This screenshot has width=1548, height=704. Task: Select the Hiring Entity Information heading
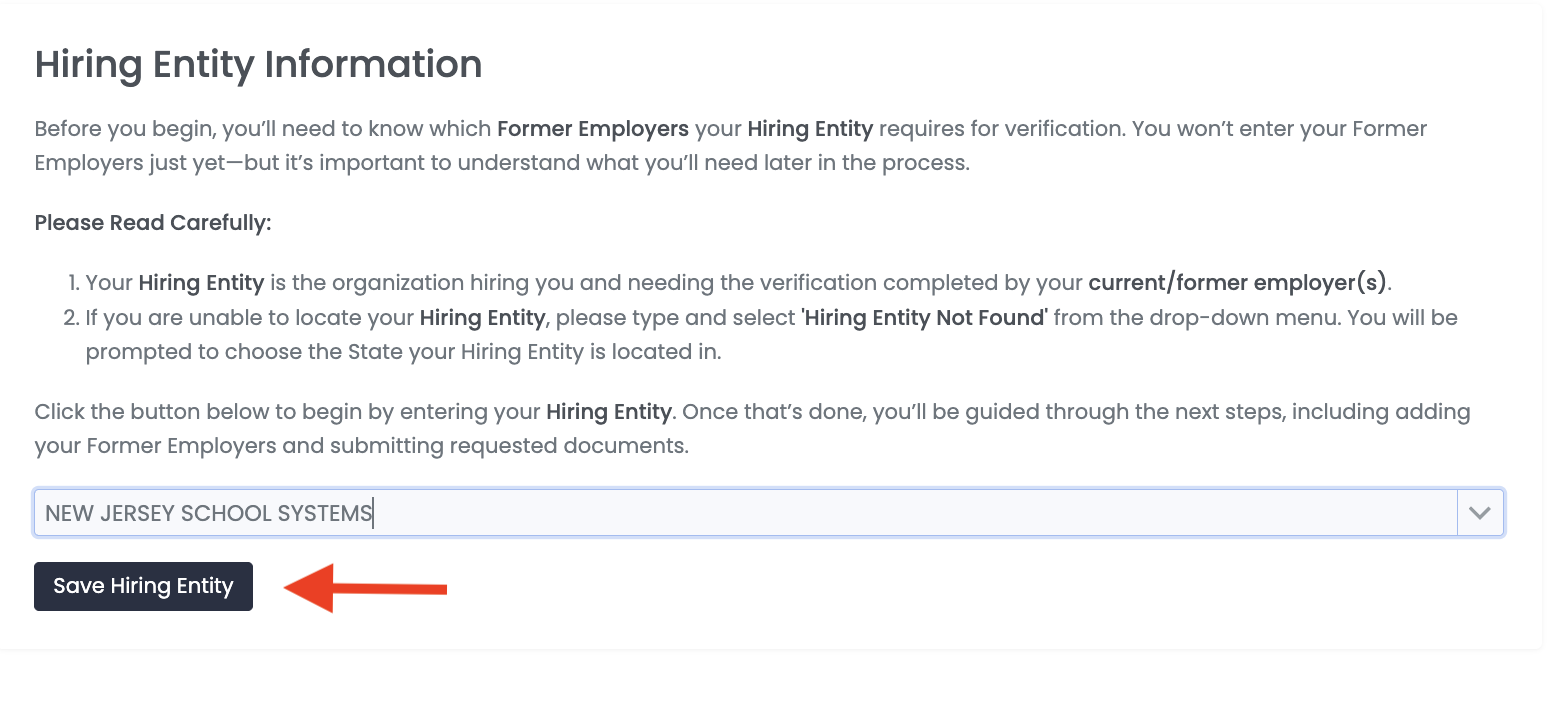(258, 65)
